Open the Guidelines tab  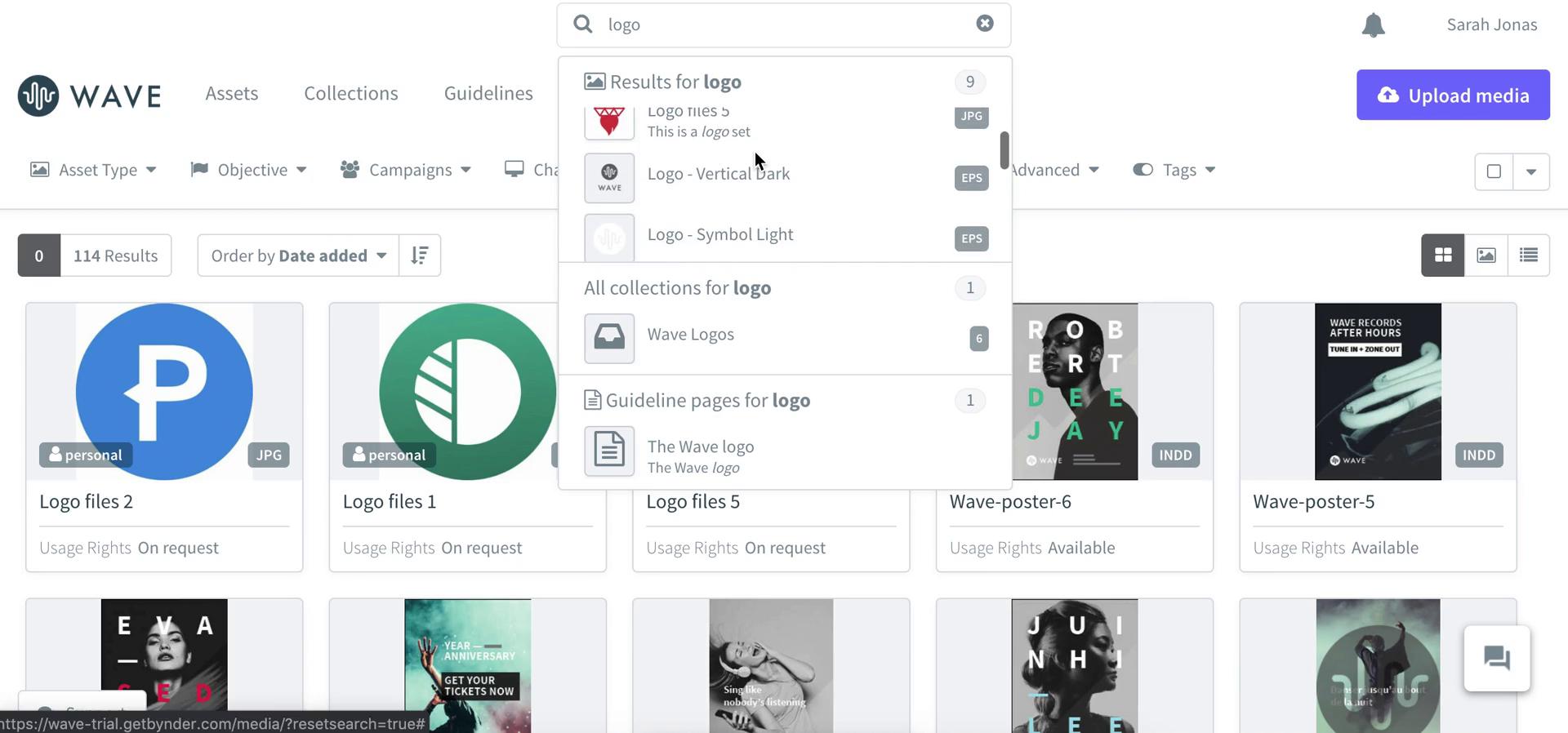488,93
